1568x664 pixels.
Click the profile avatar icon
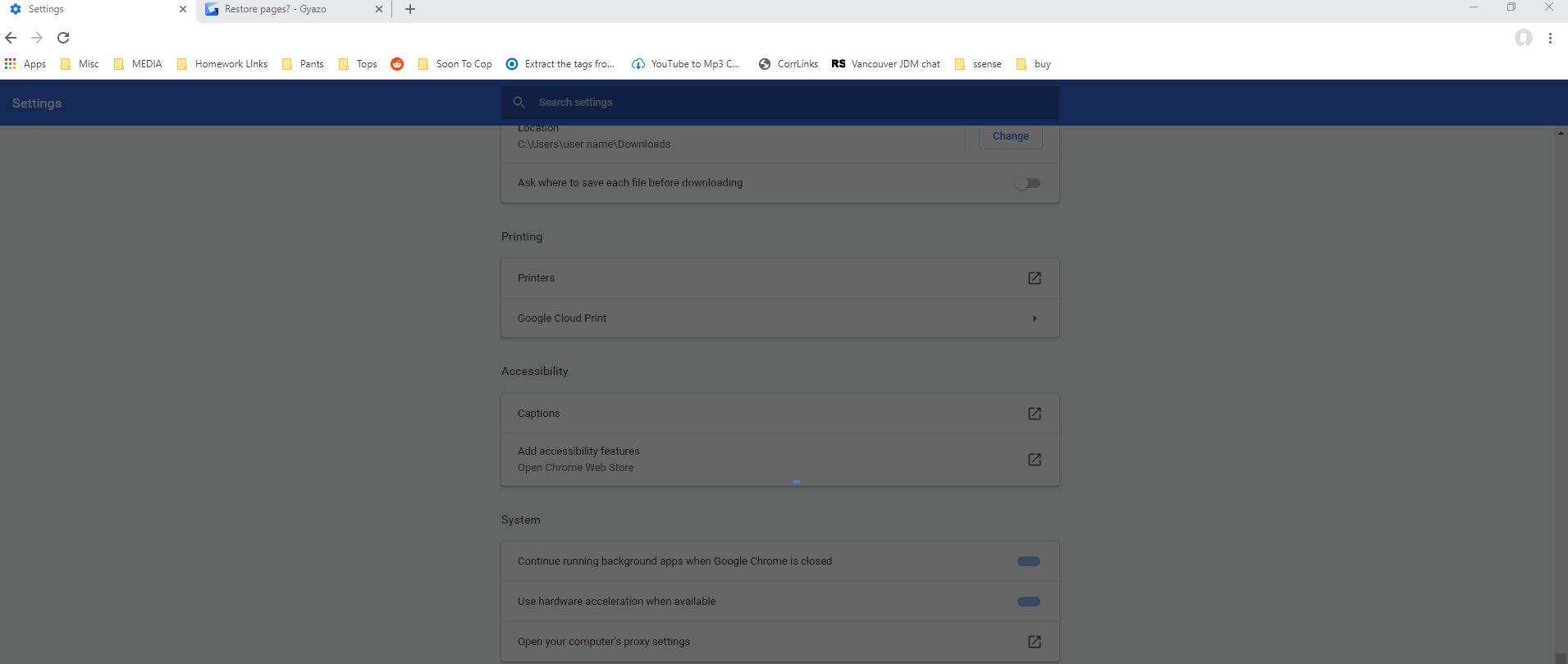click(1524, 38)
